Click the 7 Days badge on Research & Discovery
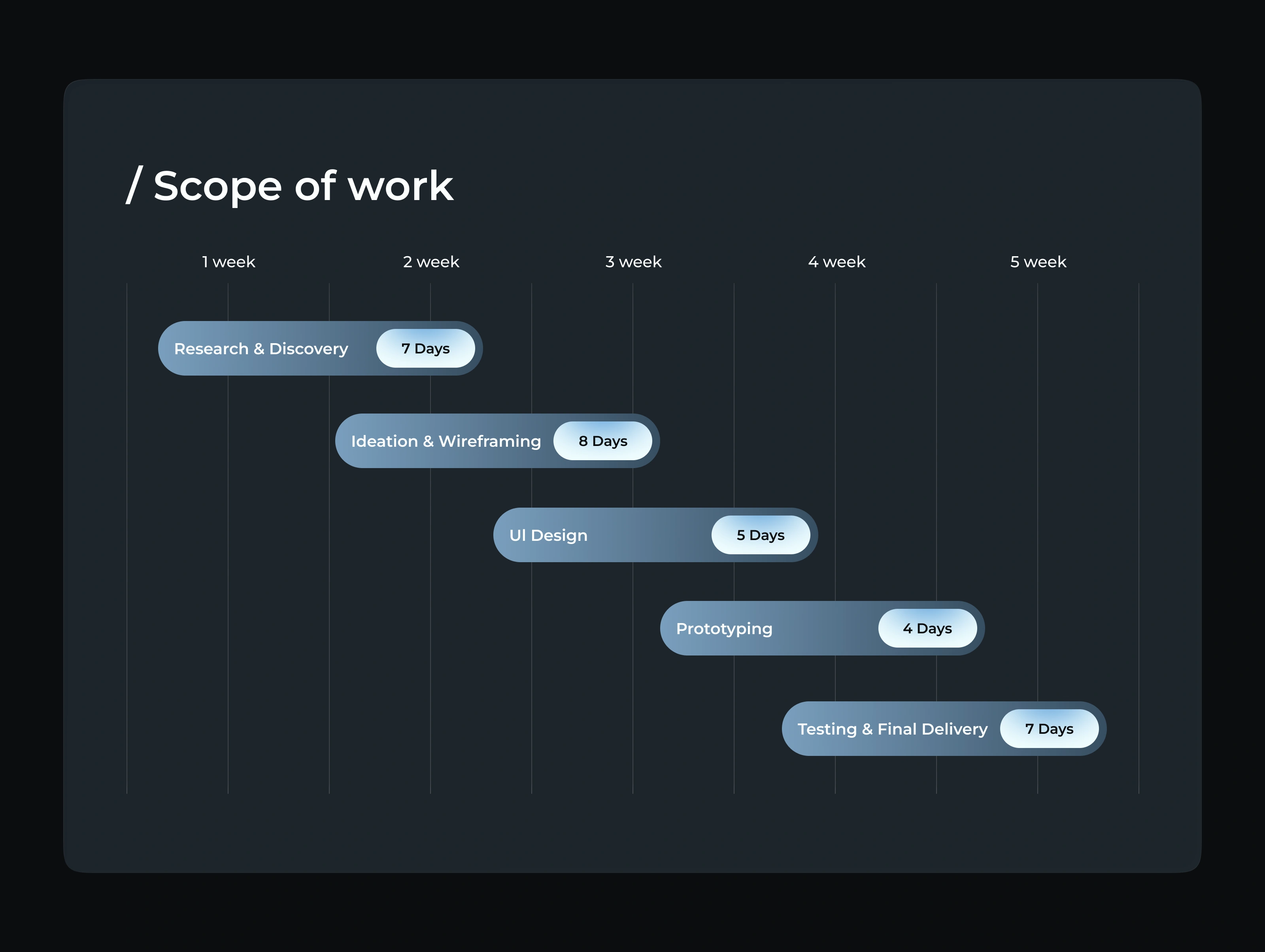This screenshot has width=1265, height=952. click(x=425, y=348)
